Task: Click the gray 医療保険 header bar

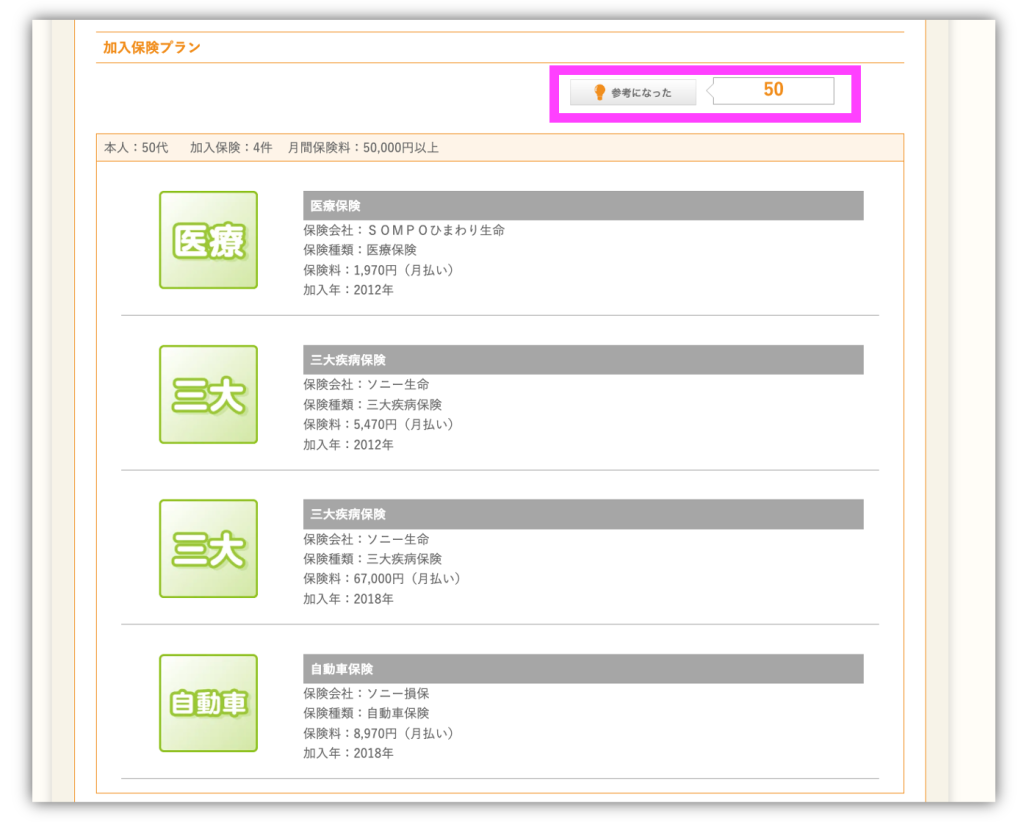Action: (x=583, y=206)
